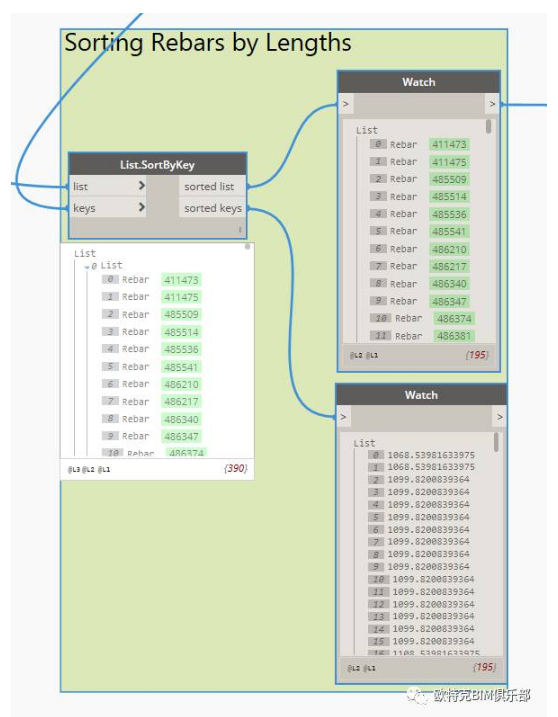This screenshot has height=717, width=558.
Task: Click ID 485514 in the SortByKey preview
Action: 181,332
